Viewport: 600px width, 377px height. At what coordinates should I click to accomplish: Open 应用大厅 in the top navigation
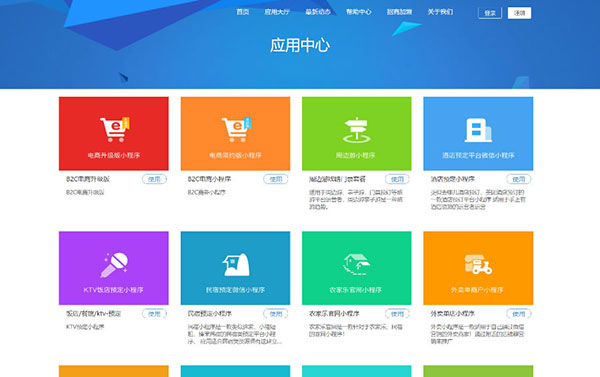click(x=277, y=12)
